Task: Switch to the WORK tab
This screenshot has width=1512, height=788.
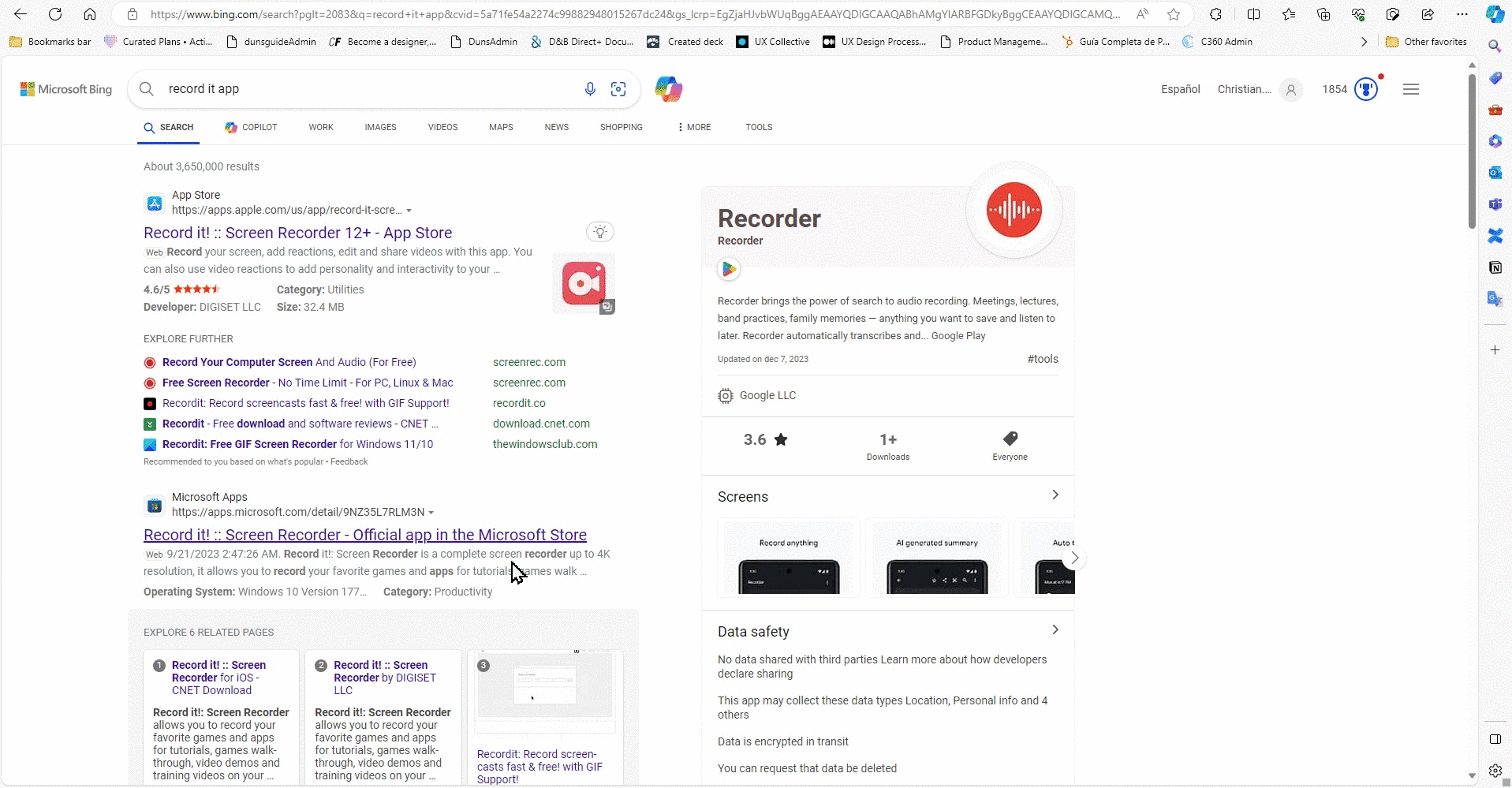Action: (321, 127)
